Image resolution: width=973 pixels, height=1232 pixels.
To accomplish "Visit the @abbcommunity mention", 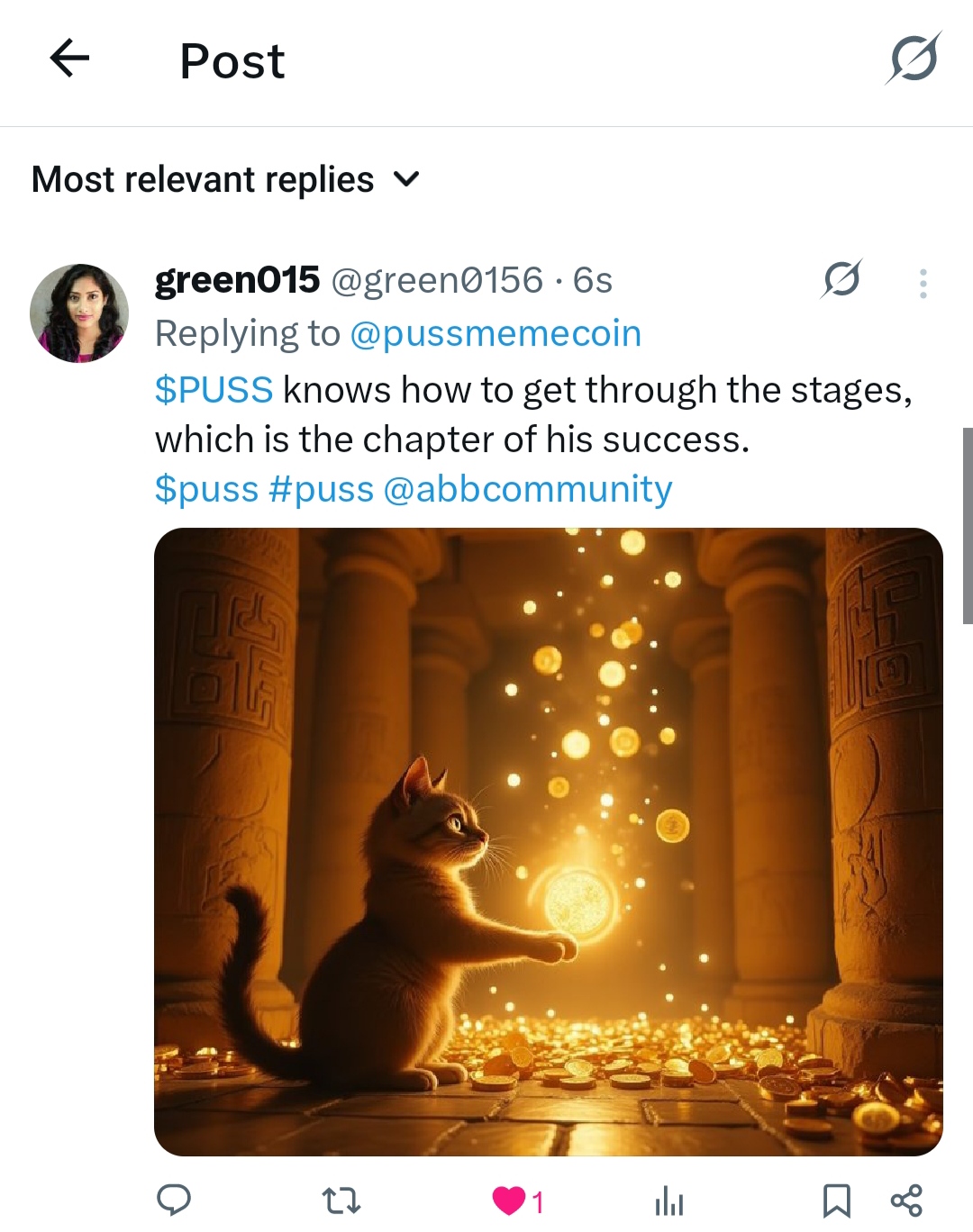I will click(527, 489).
